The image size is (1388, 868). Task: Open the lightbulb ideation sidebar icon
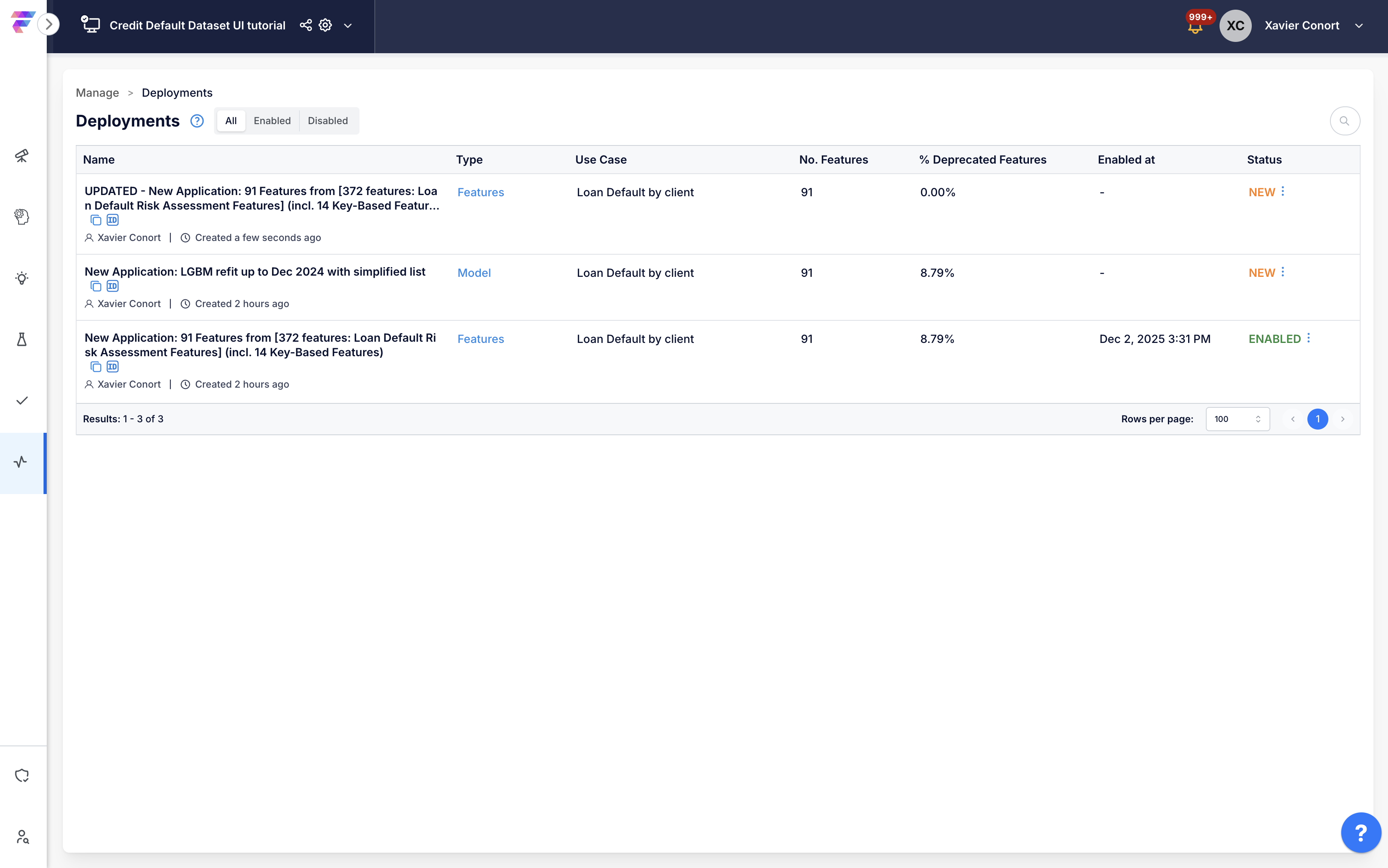click(x=22, y=278)
